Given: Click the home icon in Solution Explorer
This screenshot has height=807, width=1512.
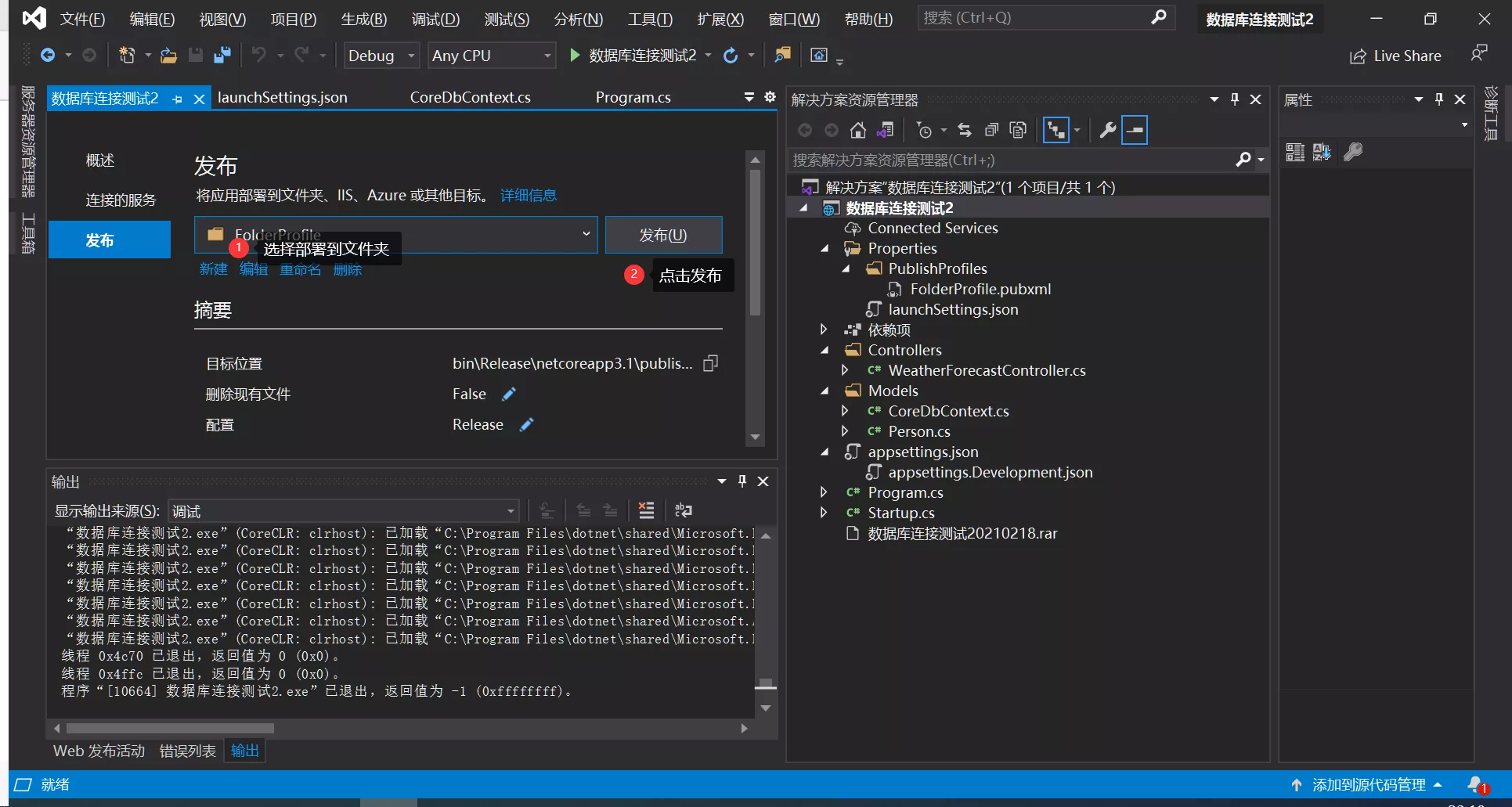Looking at the screenshot, I should click(858, 130).
